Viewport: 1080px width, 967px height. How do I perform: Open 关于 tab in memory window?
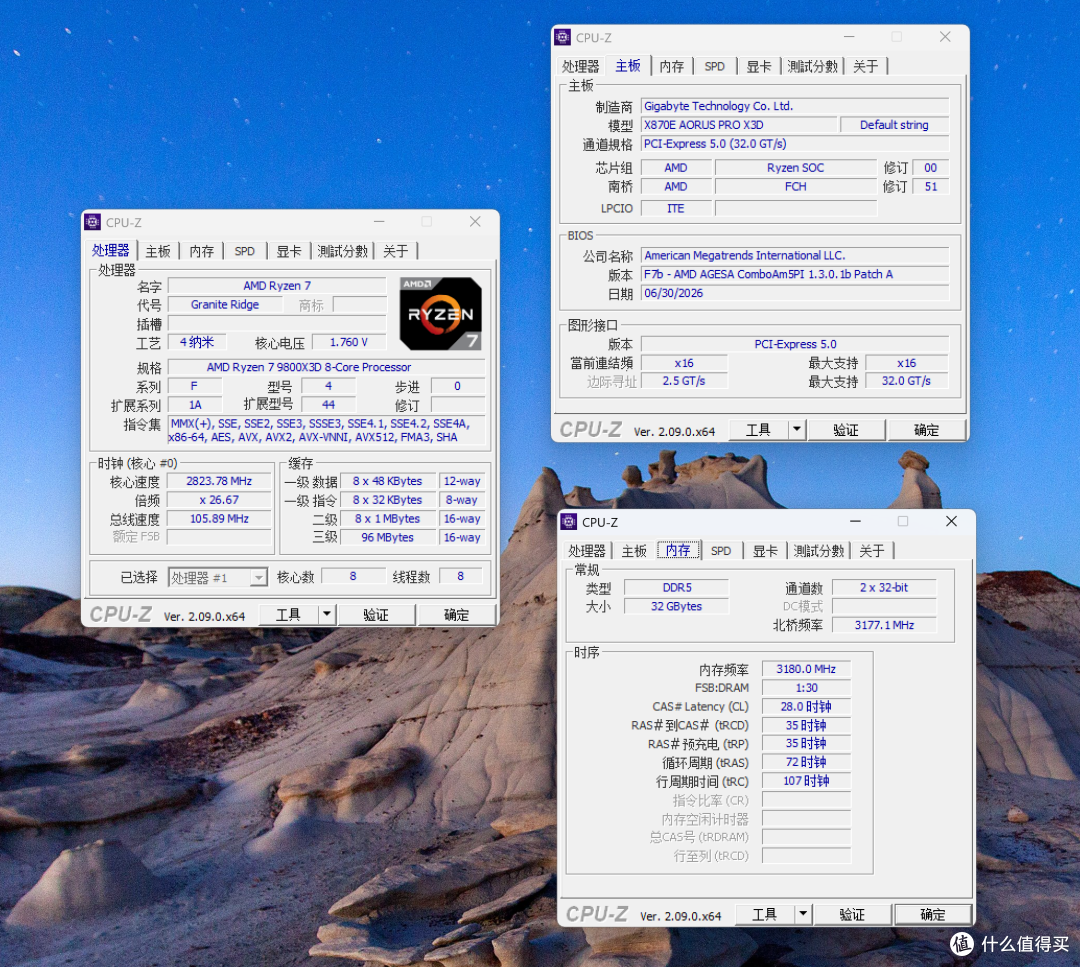click(x=872, y=550)
